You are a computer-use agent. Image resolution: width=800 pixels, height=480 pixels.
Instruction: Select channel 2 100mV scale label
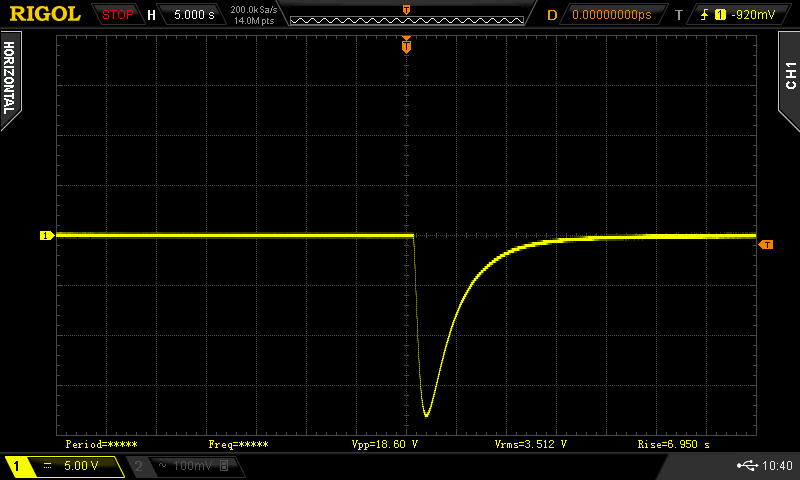192,466
